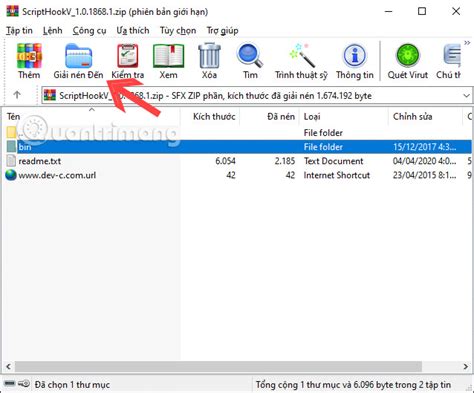This screenshot has width=474, height=393.
Task: Click the 04/04/2020 modified date cell
Action: tap(424, 161)
